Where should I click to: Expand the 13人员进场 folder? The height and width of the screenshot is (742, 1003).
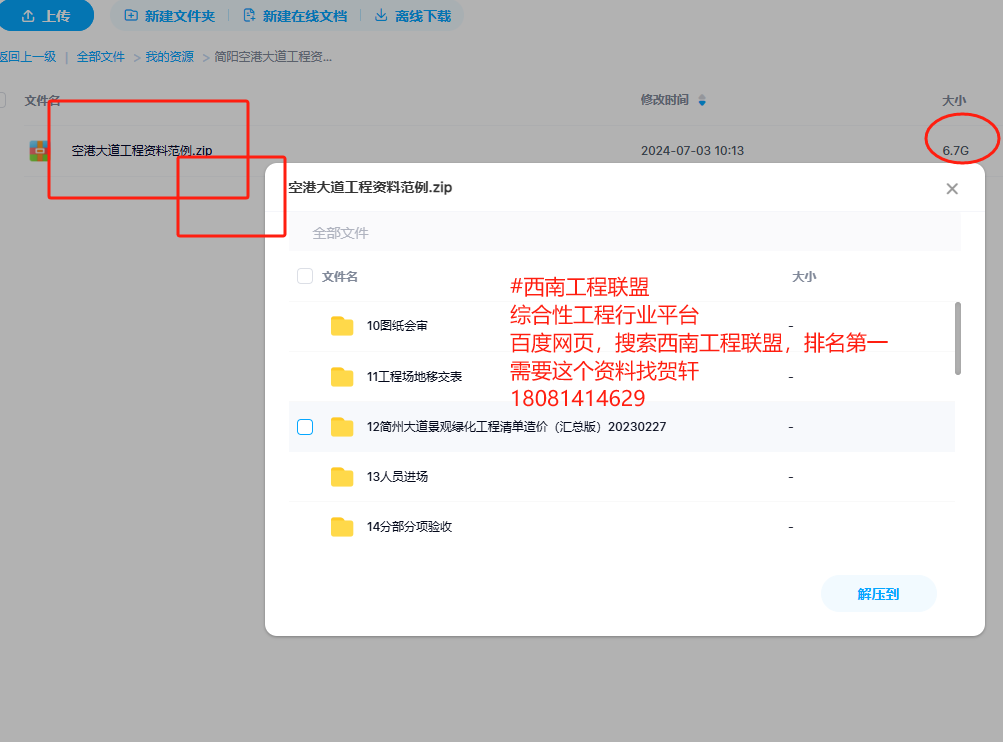click(341, 477)
